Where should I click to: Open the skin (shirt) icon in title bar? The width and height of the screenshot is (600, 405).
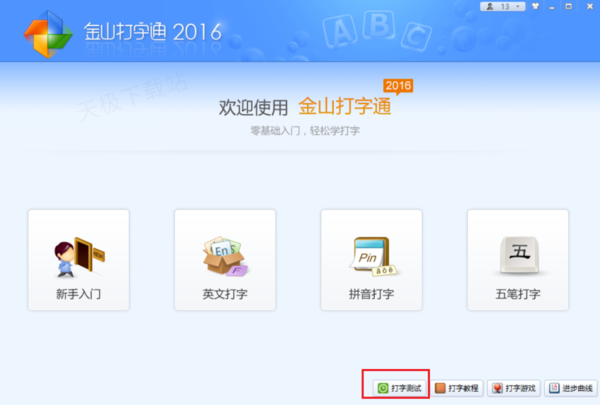[535, 7]
